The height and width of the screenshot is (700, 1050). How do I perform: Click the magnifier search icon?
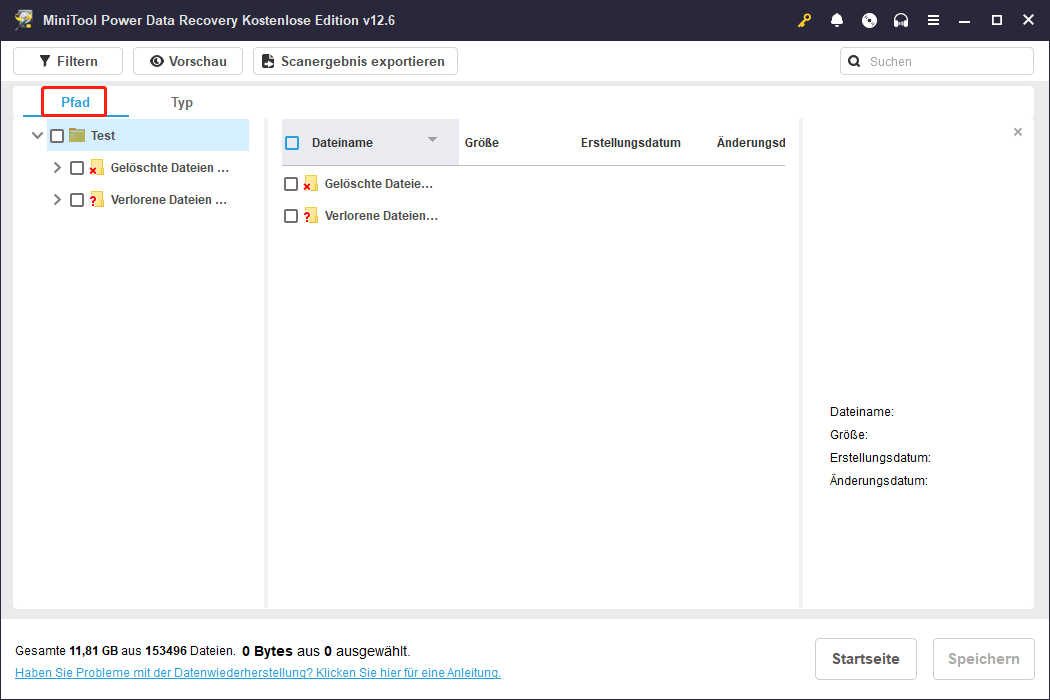pyautogui.click(x=854, y=61)
